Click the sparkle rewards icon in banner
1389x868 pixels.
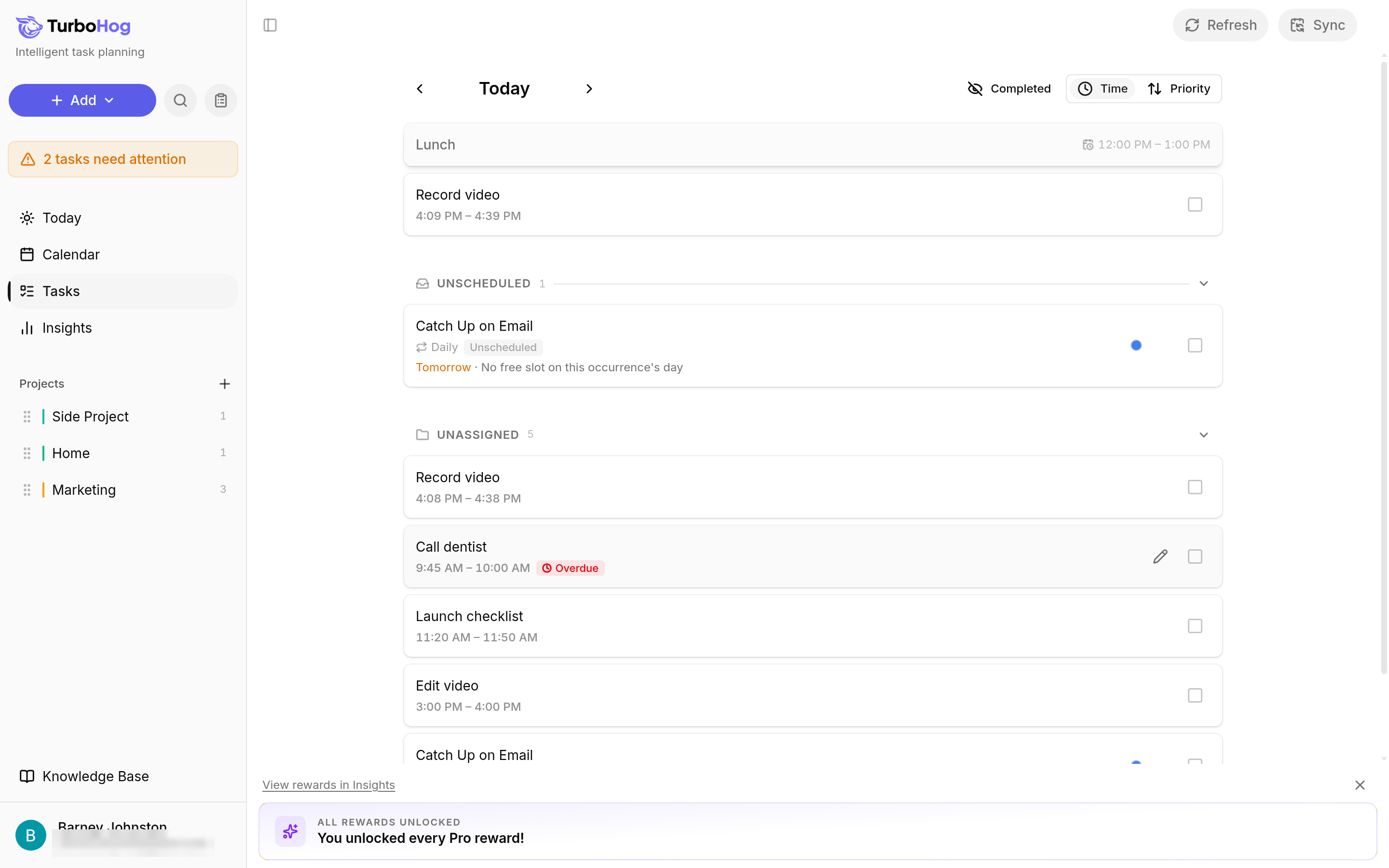290,831
